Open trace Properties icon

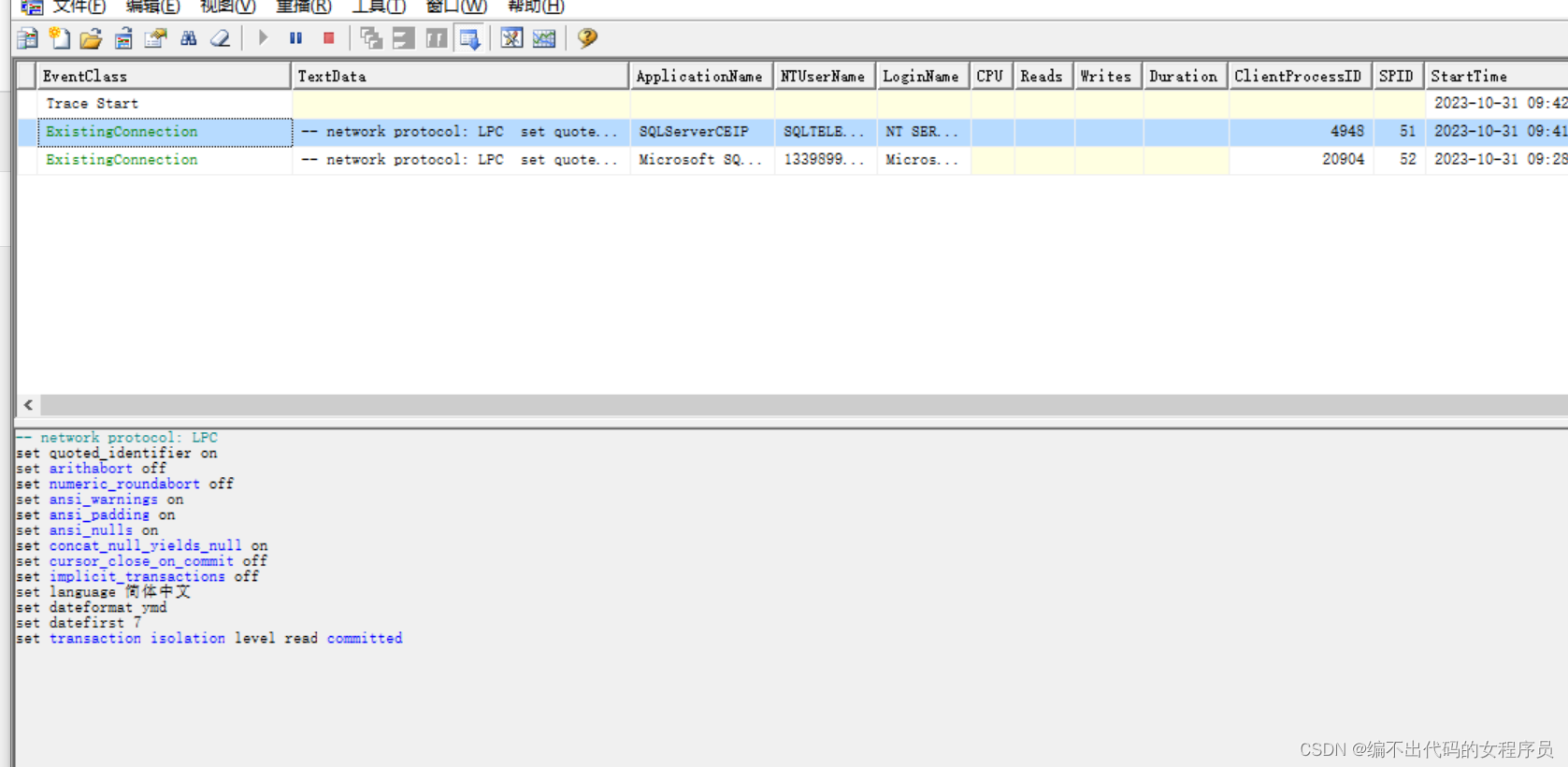click(155, 38)
